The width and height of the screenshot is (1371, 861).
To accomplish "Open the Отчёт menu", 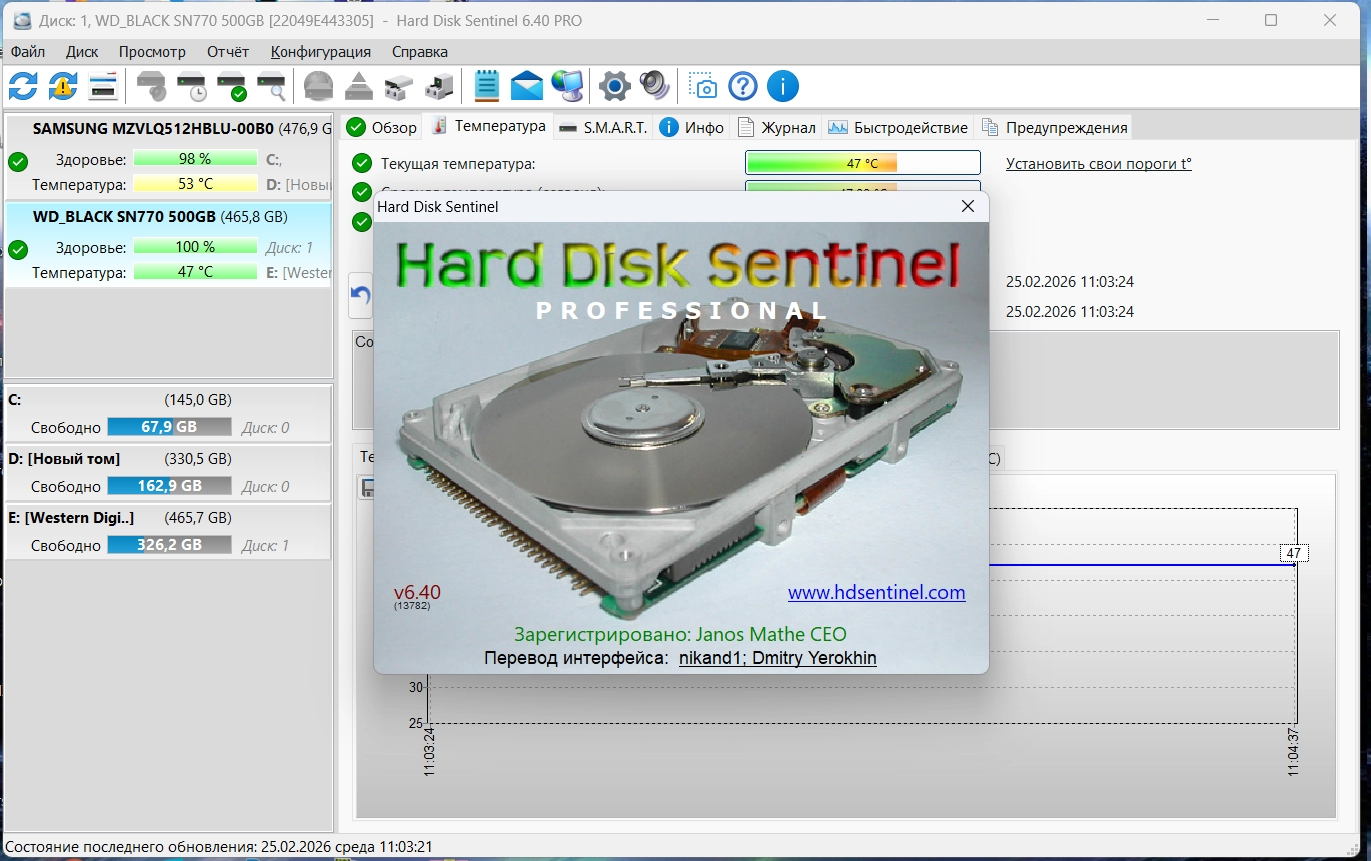I will 228,52.
